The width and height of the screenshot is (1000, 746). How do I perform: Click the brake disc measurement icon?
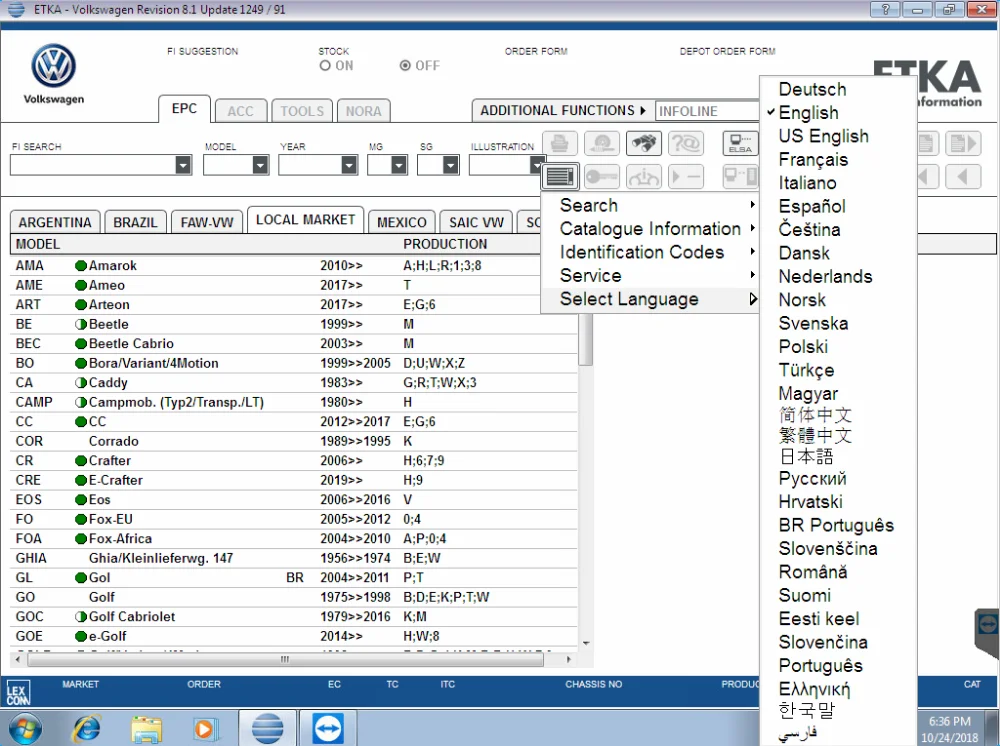pyautogui.click(x=601, y=143)
